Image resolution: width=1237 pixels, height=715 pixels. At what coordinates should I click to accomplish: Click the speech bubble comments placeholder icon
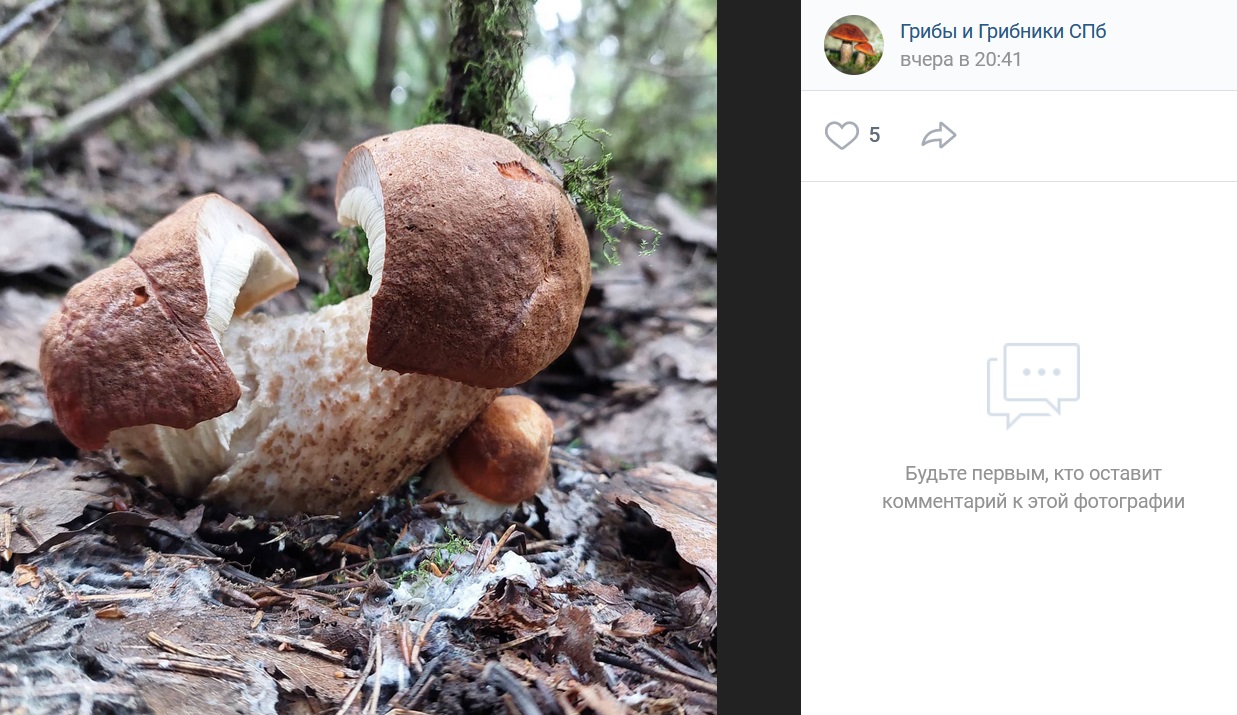pyautogui.click(x=1033, y=385)
